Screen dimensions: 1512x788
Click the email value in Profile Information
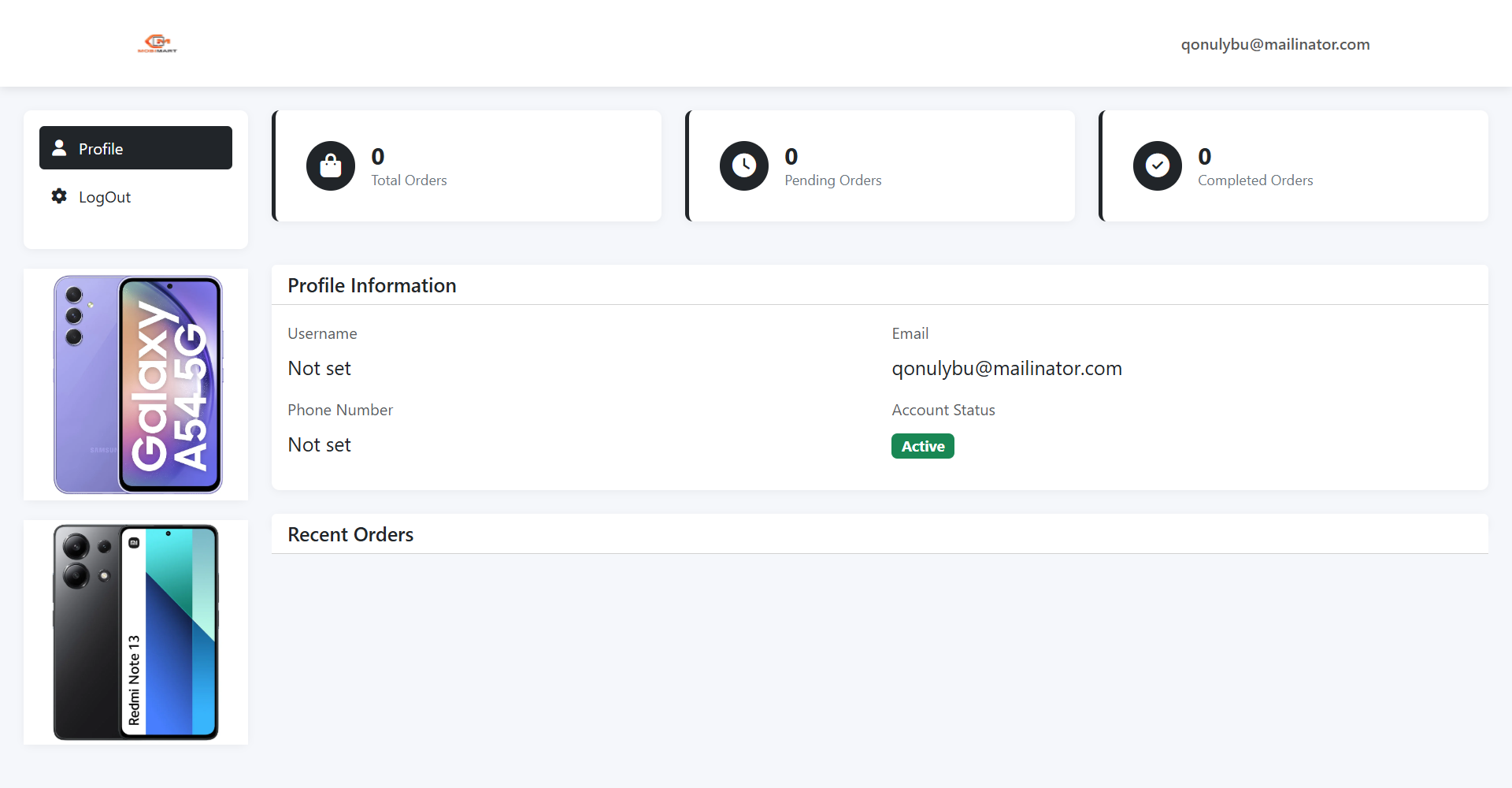(1006, 368)
